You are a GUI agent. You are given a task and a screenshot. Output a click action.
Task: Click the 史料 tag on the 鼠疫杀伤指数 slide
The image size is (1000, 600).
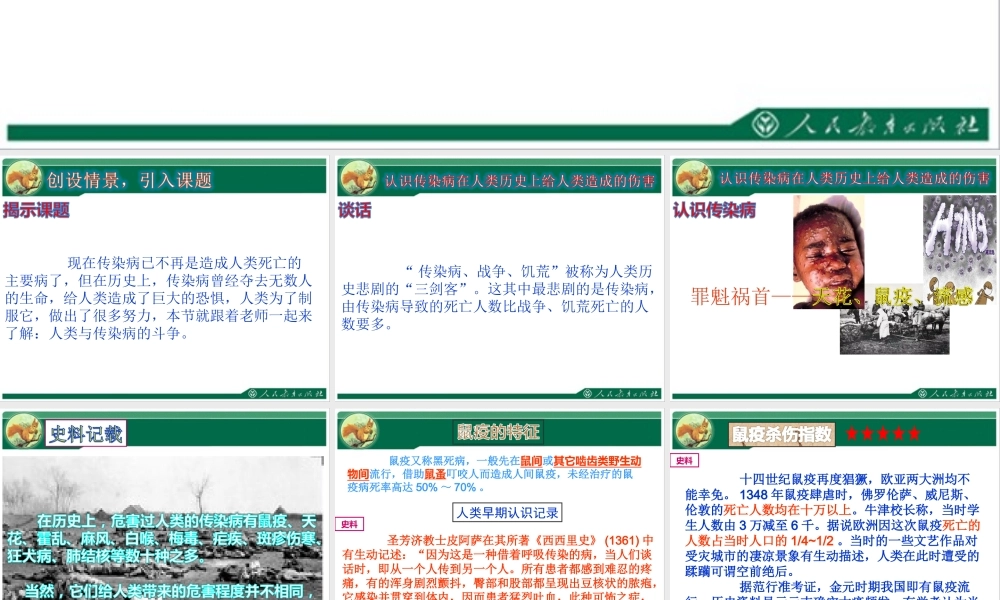click(x=684, y=460)
